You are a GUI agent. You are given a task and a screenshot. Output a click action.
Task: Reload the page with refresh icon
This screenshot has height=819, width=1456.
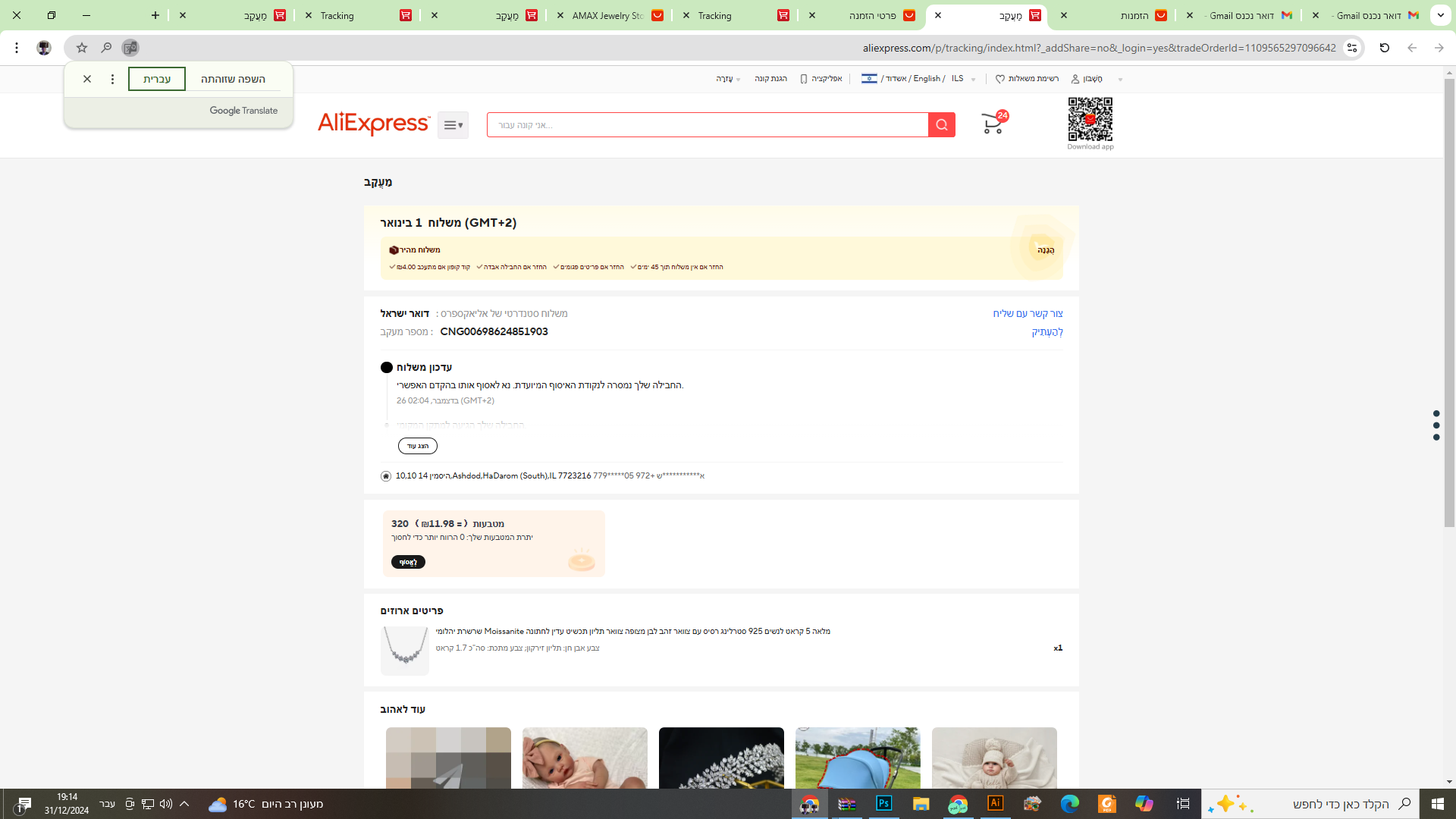point(1384,48)
